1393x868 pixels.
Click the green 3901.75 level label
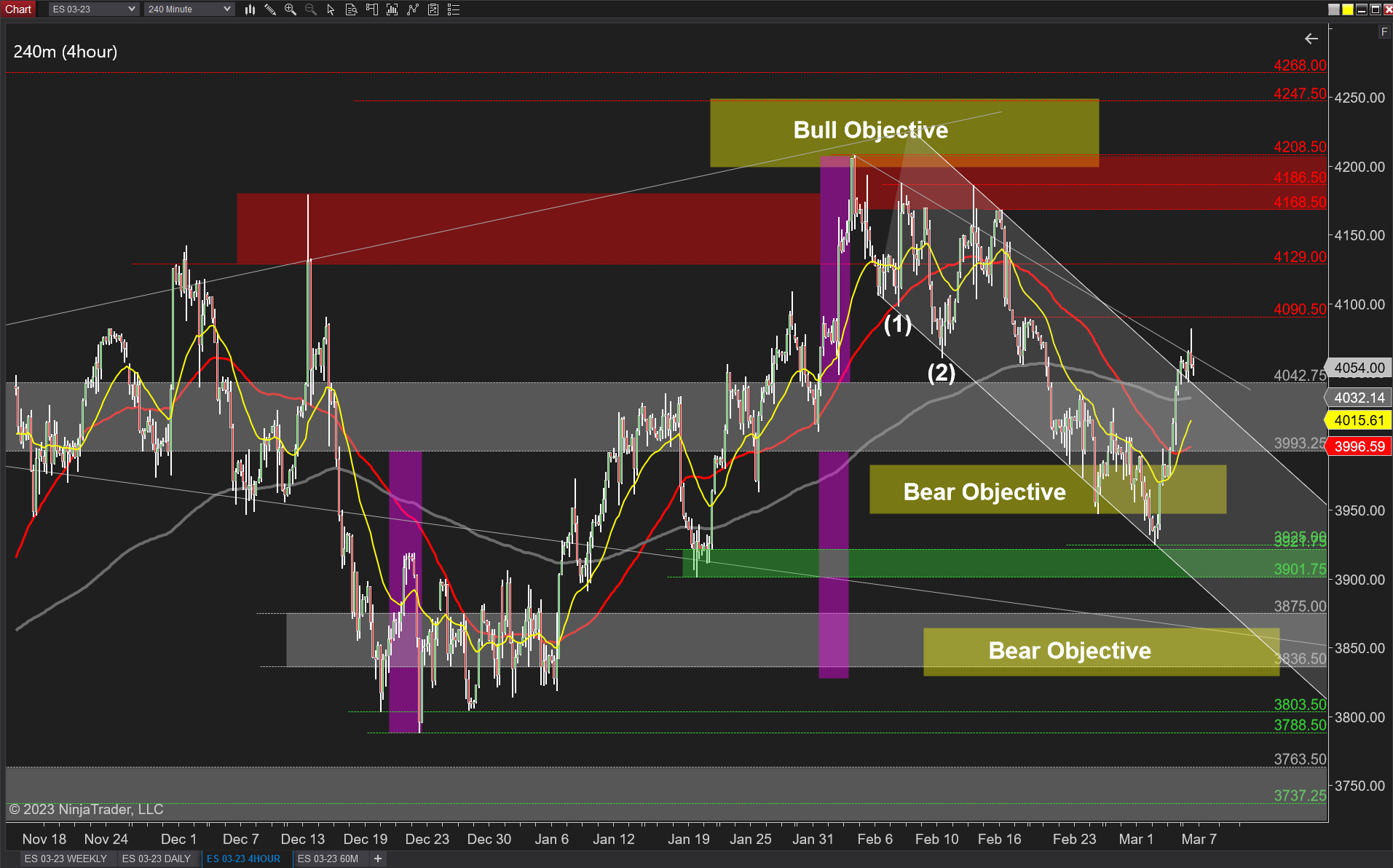pos(1300,569)
